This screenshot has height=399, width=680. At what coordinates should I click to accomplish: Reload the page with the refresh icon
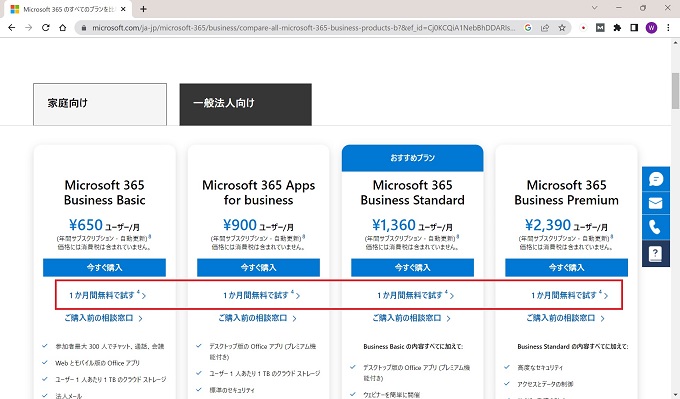click(x=46, y=28)
